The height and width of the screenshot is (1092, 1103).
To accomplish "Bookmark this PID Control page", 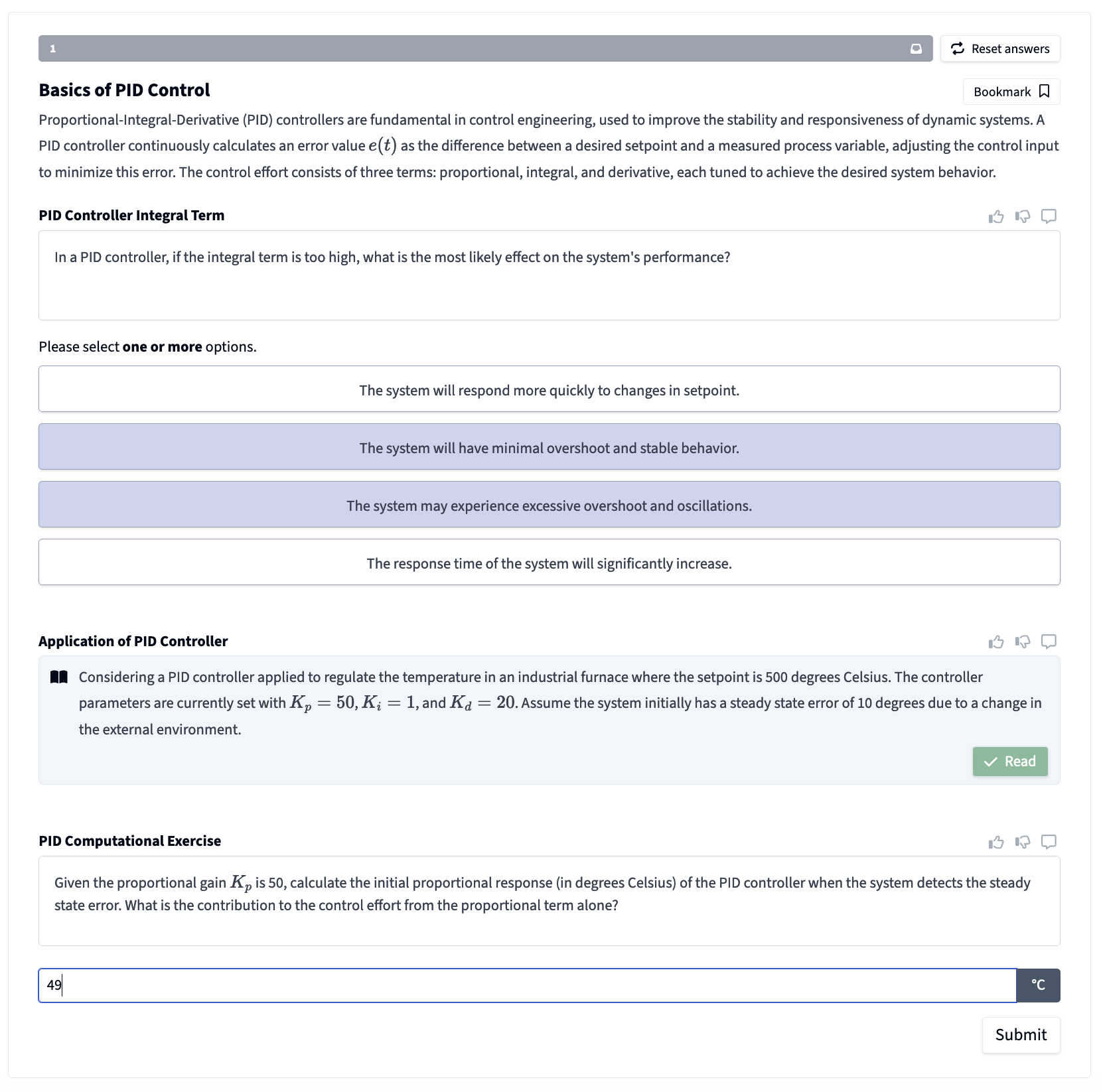I will (1011, 92).
